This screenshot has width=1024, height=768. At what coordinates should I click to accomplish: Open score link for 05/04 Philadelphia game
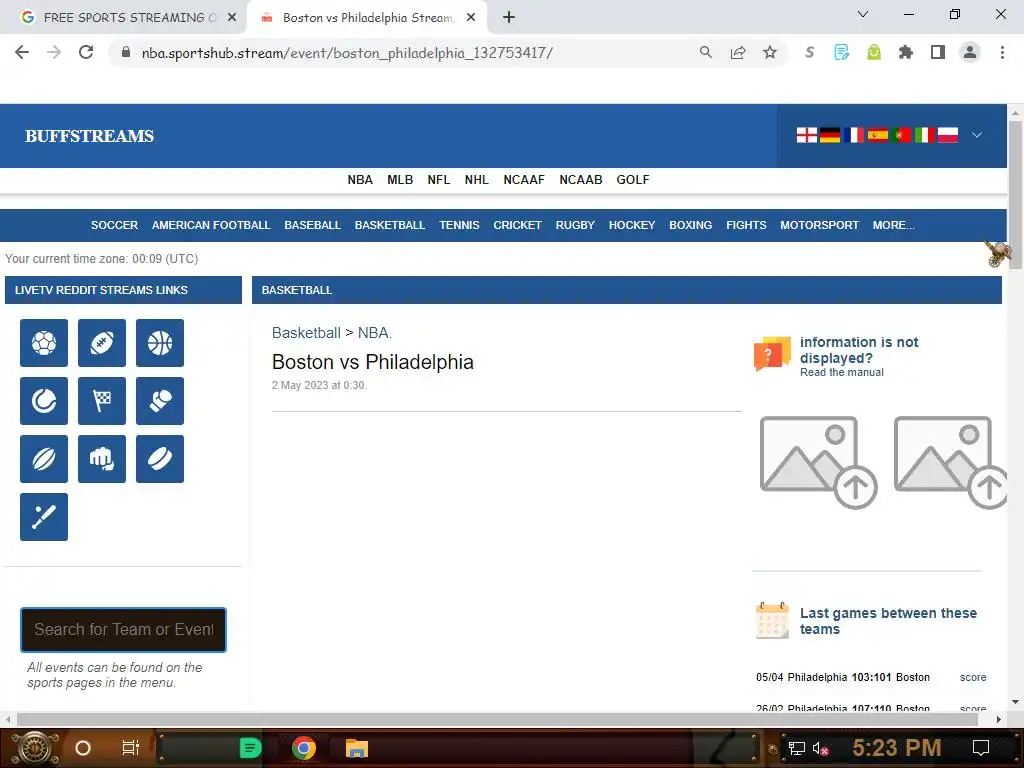click(x=973, y=677)
